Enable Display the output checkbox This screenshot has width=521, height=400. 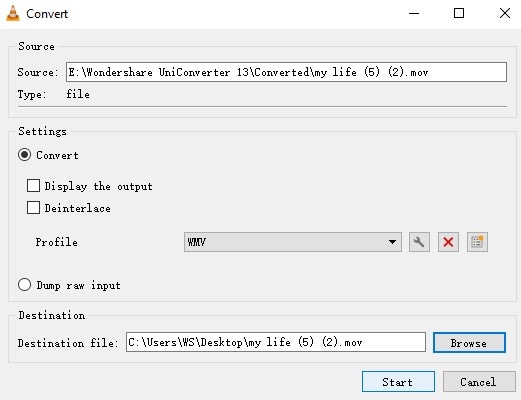tap(33, 186)
